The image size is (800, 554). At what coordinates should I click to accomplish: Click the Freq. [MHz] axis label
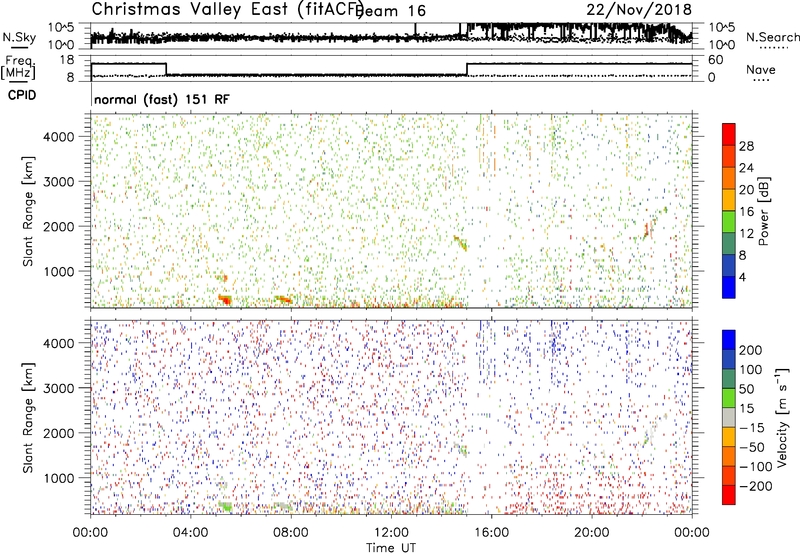click(18, 68)
